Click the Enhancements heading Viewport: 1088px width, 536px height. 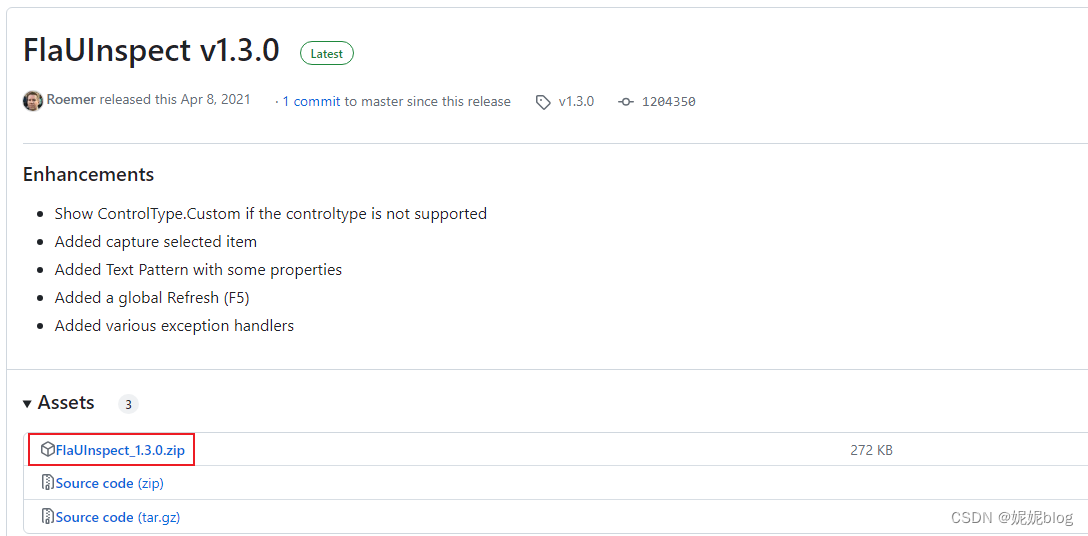pos(88,174)
